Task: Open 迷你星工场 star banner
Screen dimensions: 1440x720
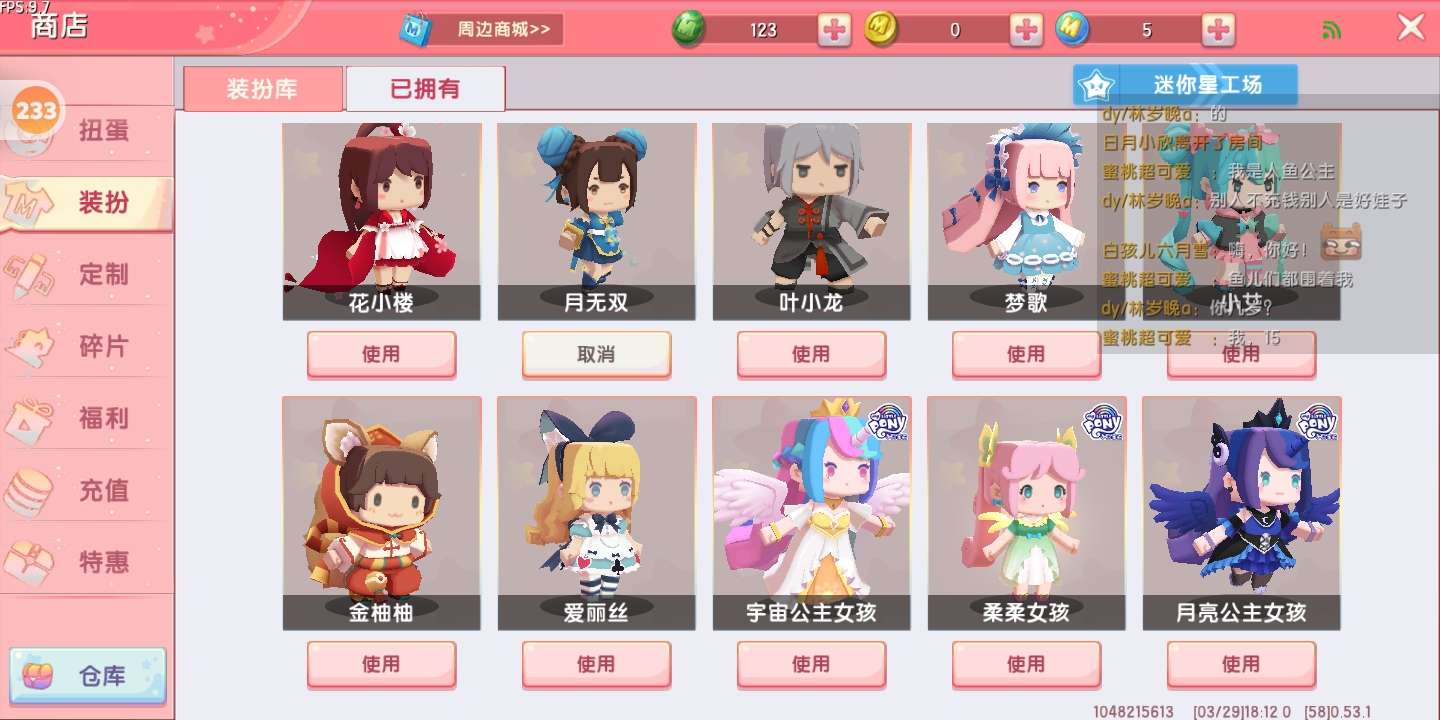Action: [x=1185, y=85]
